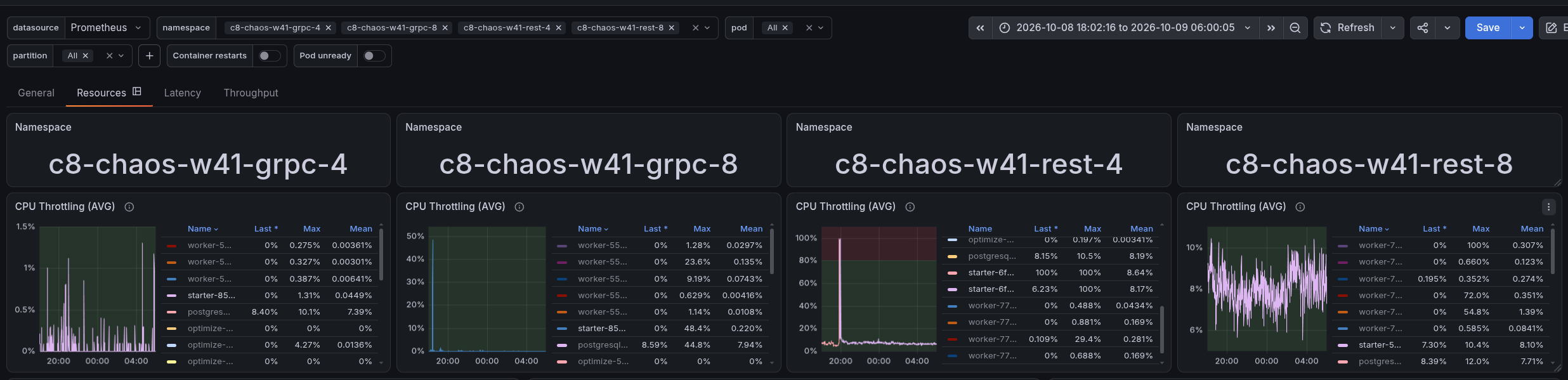
Task: Click the refresh circular arrows icon
Action: click(x=1326, y=28)
